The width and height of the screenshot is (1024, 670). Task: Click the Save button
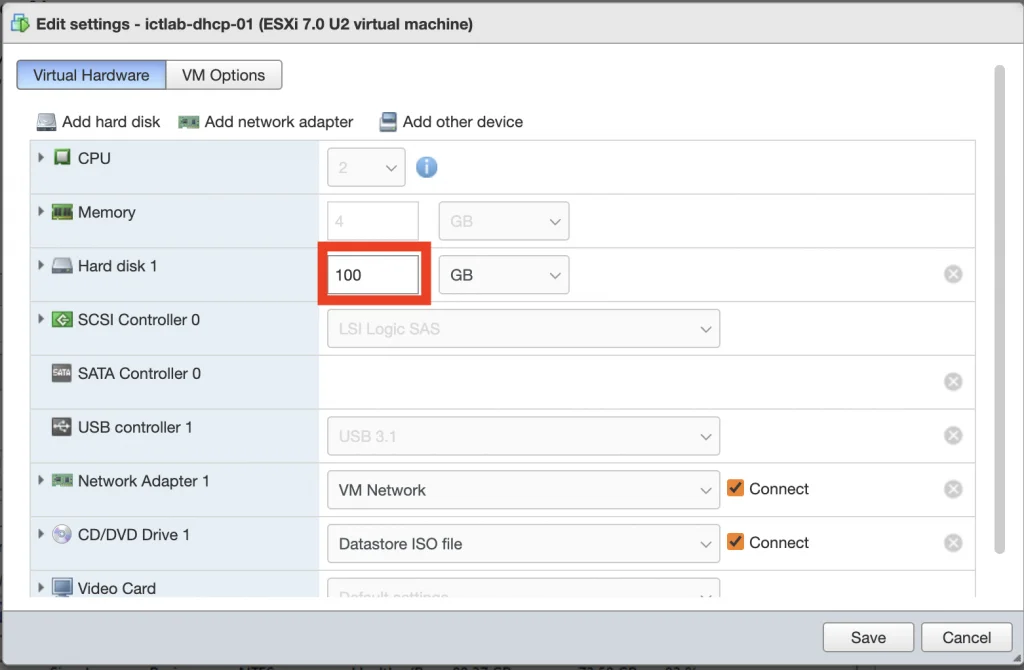click(868, 637)
